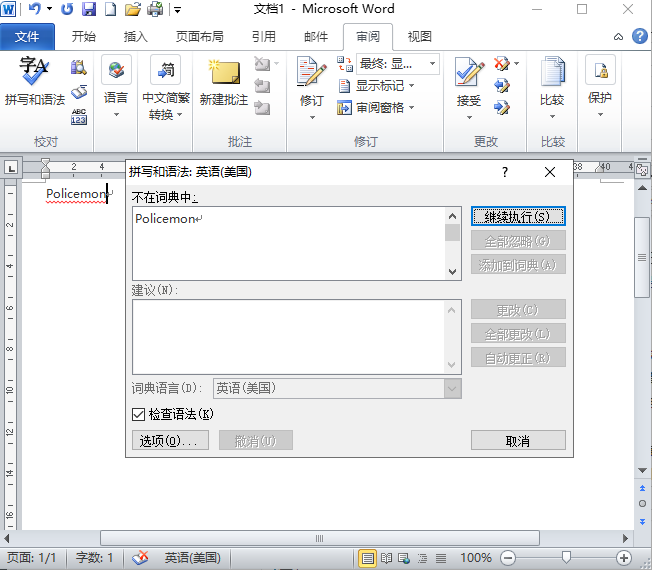Open the 文件 file tab
This screenshot has width=652, height=570.
(x=27, y=37)
